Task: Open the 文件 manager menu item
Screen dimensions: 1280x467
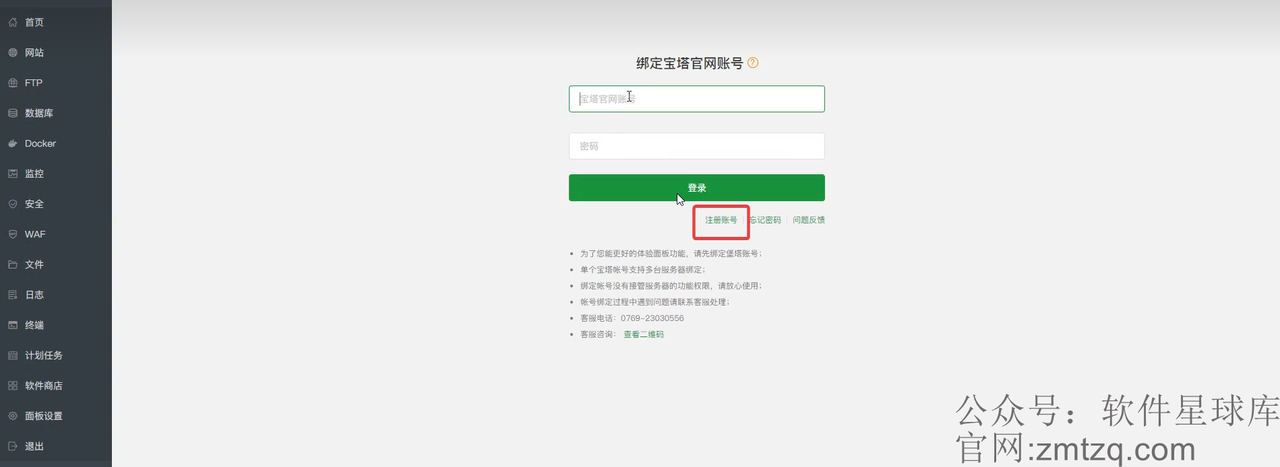Action: (x=34, y=264)
